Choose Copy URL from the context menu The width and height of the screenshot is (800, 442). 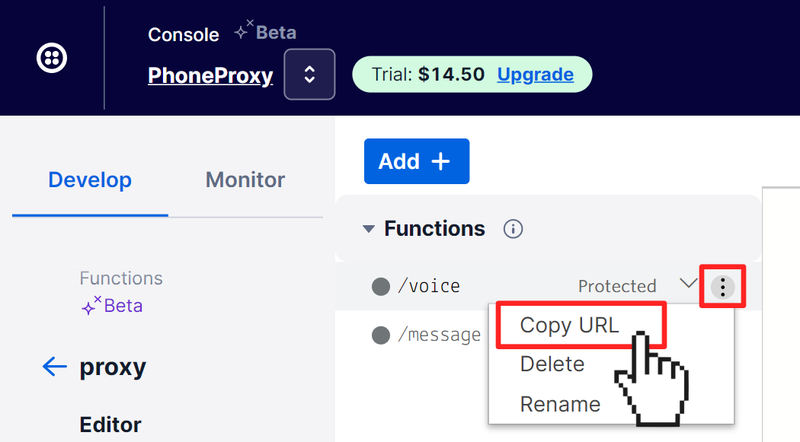(569, 326)
